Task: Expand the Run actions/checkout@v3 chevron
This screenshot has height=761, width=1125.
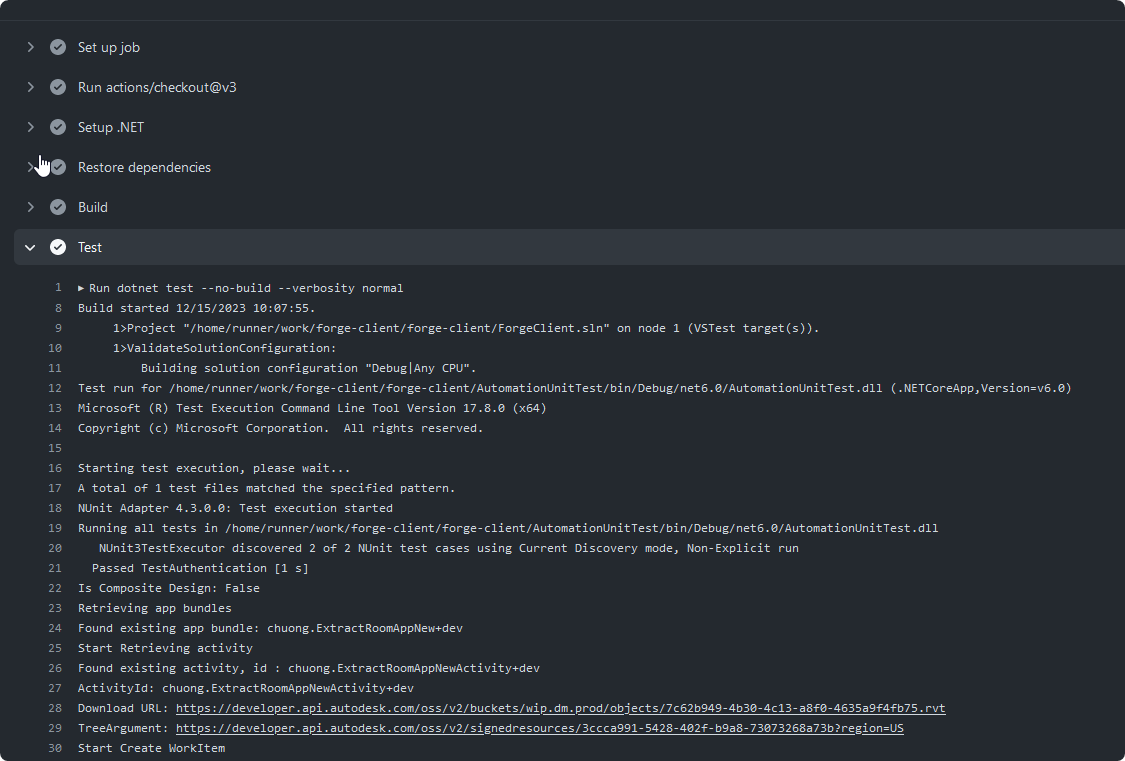Action: tap(30, 87)
